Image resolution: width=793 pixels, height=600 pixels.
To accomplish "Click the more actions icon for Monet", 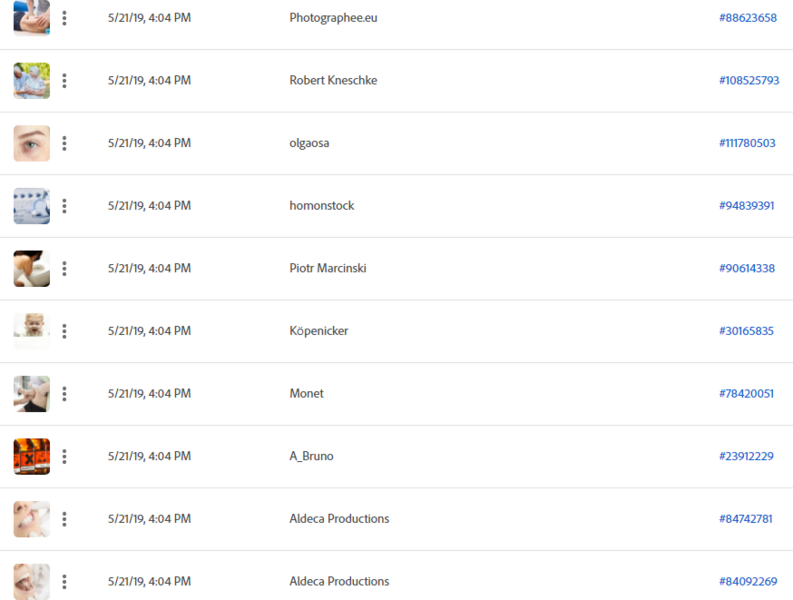I will click(64, 394).
